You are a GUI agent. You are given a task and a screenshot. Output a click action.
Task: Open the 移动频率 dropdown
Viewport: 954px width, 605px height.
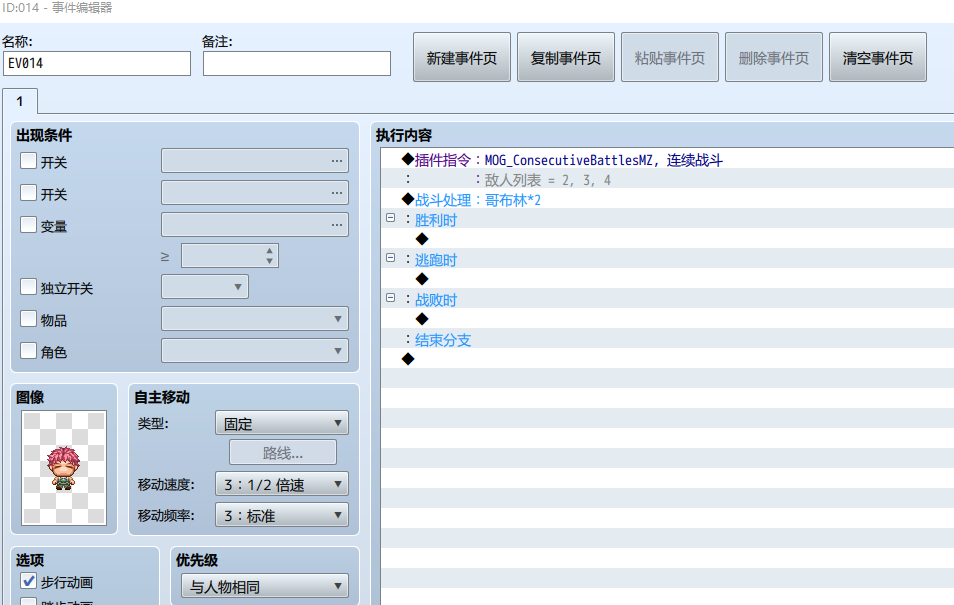(282, 516)
